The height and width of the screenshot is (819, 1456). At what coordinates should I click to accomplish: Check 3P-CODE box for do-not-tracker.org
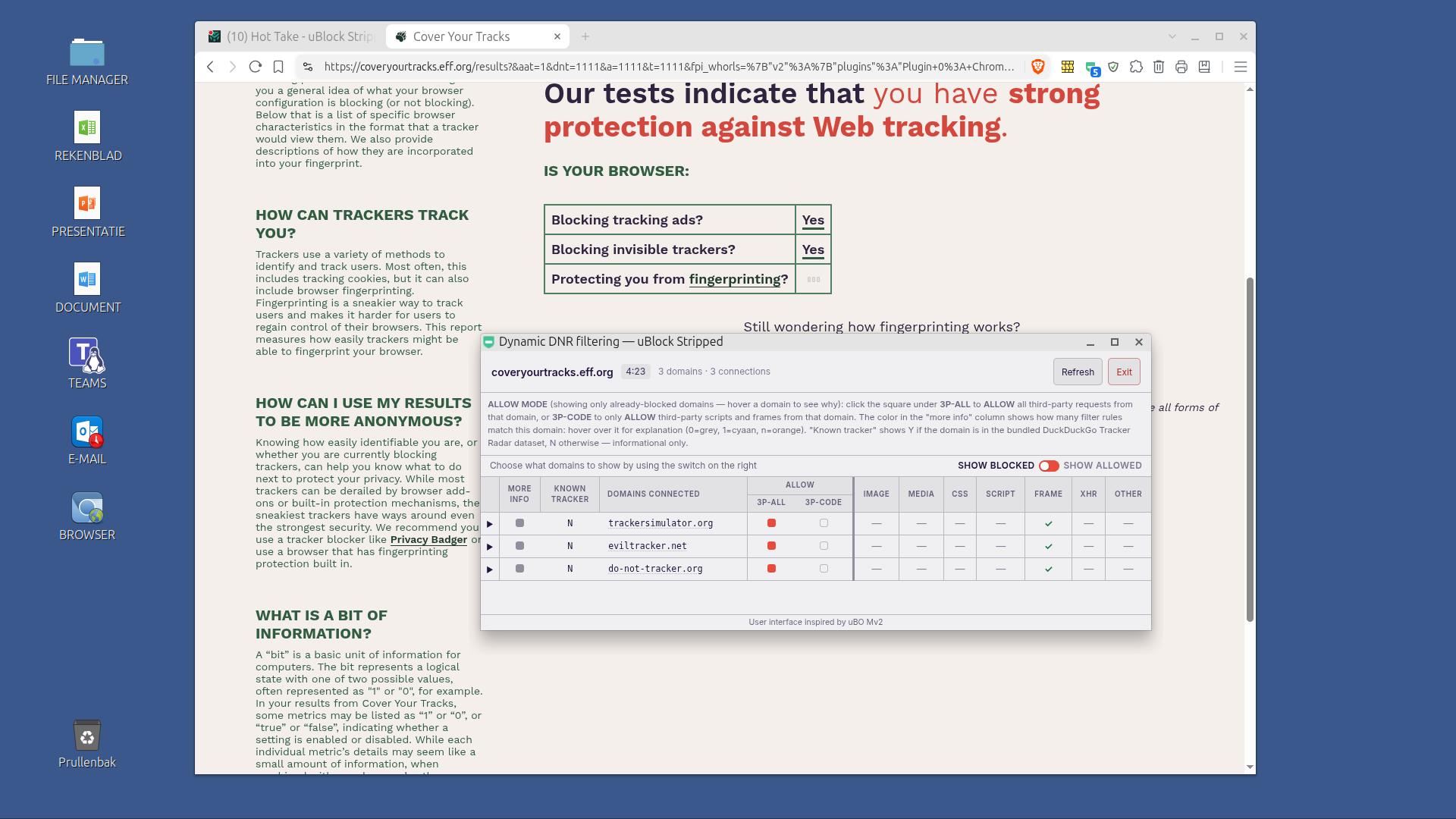[824, 569]
